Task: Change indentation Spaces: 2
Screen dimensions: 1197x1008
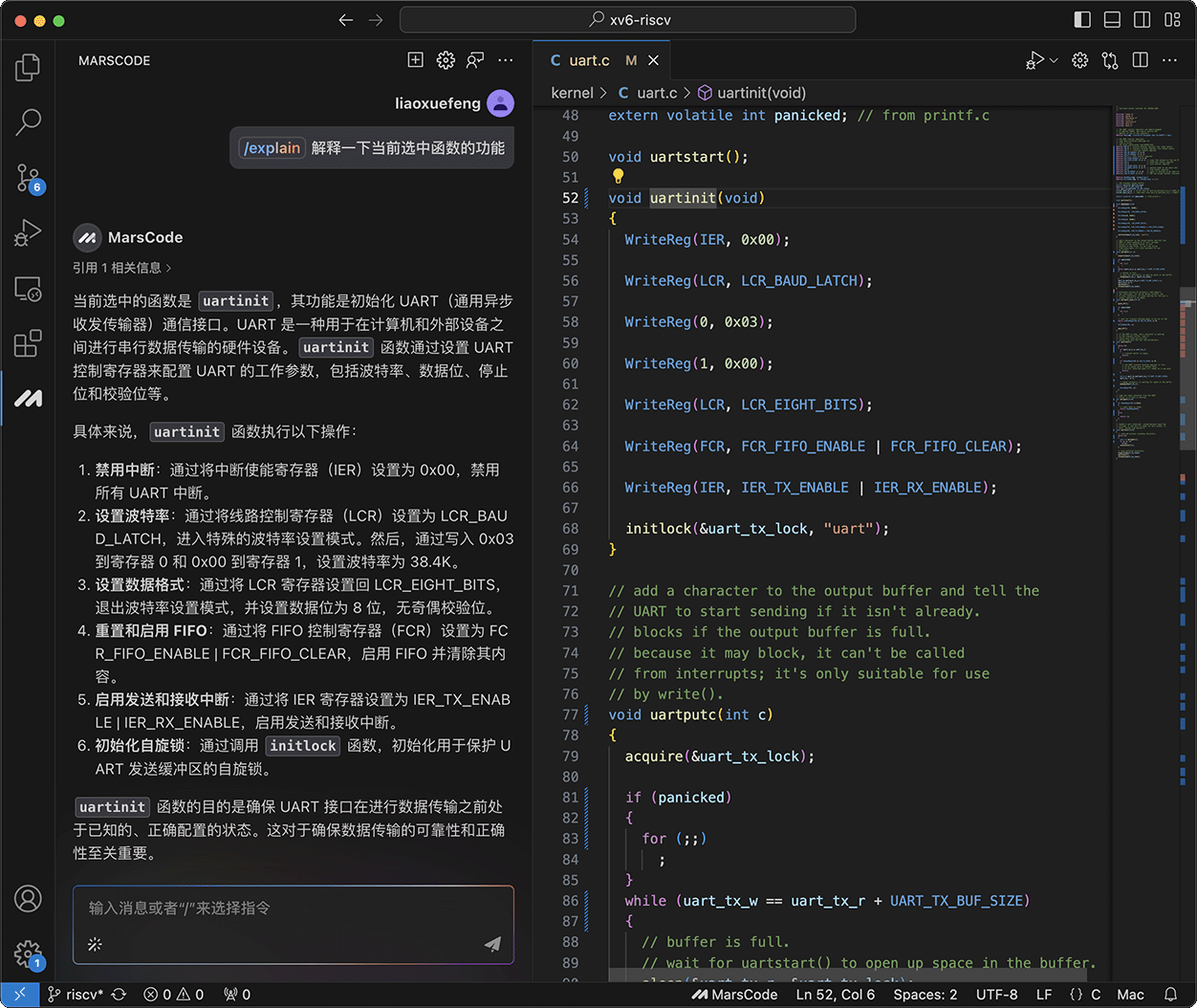Action: click(925, 995)
